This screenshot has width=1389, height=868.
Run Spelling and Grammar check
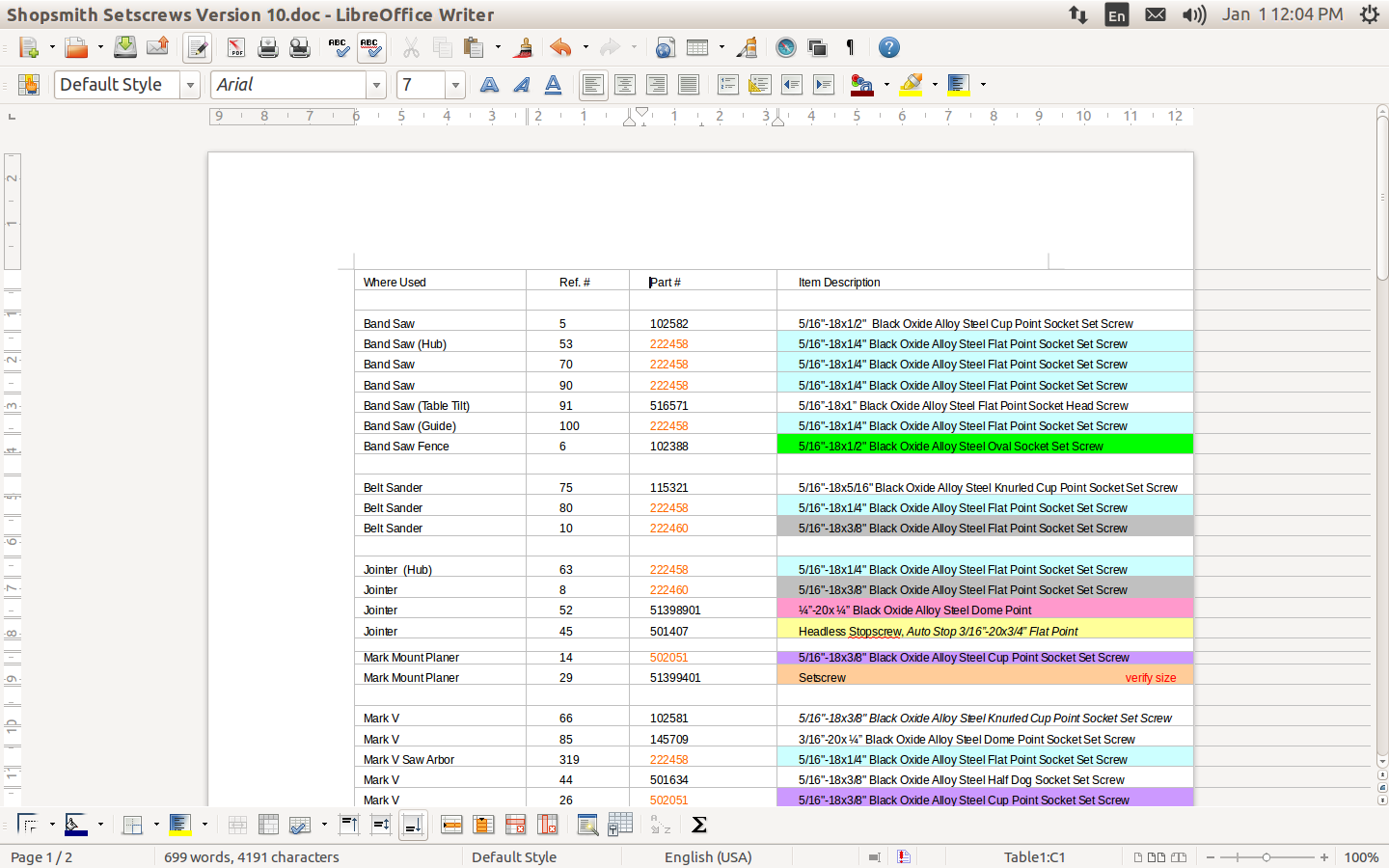point(339,47)
